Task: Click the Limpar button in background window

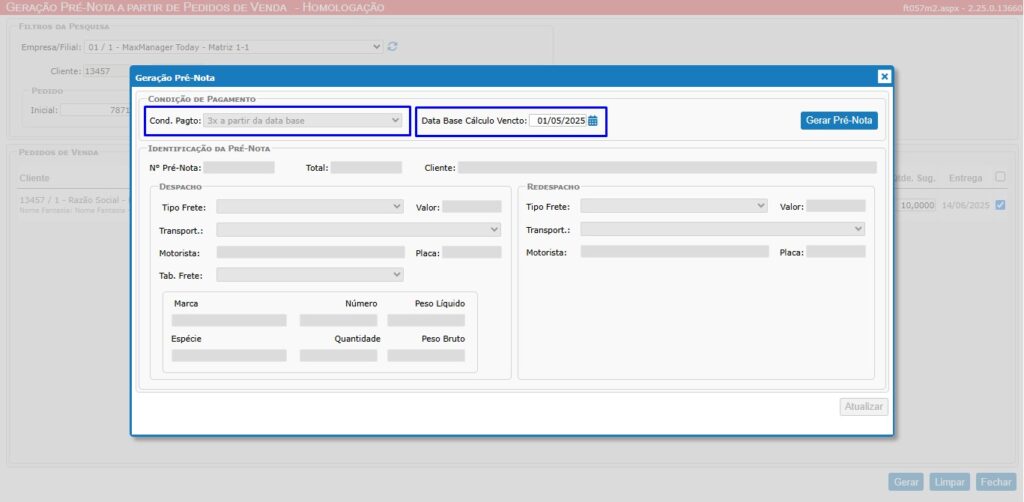Action: point(950,482)
